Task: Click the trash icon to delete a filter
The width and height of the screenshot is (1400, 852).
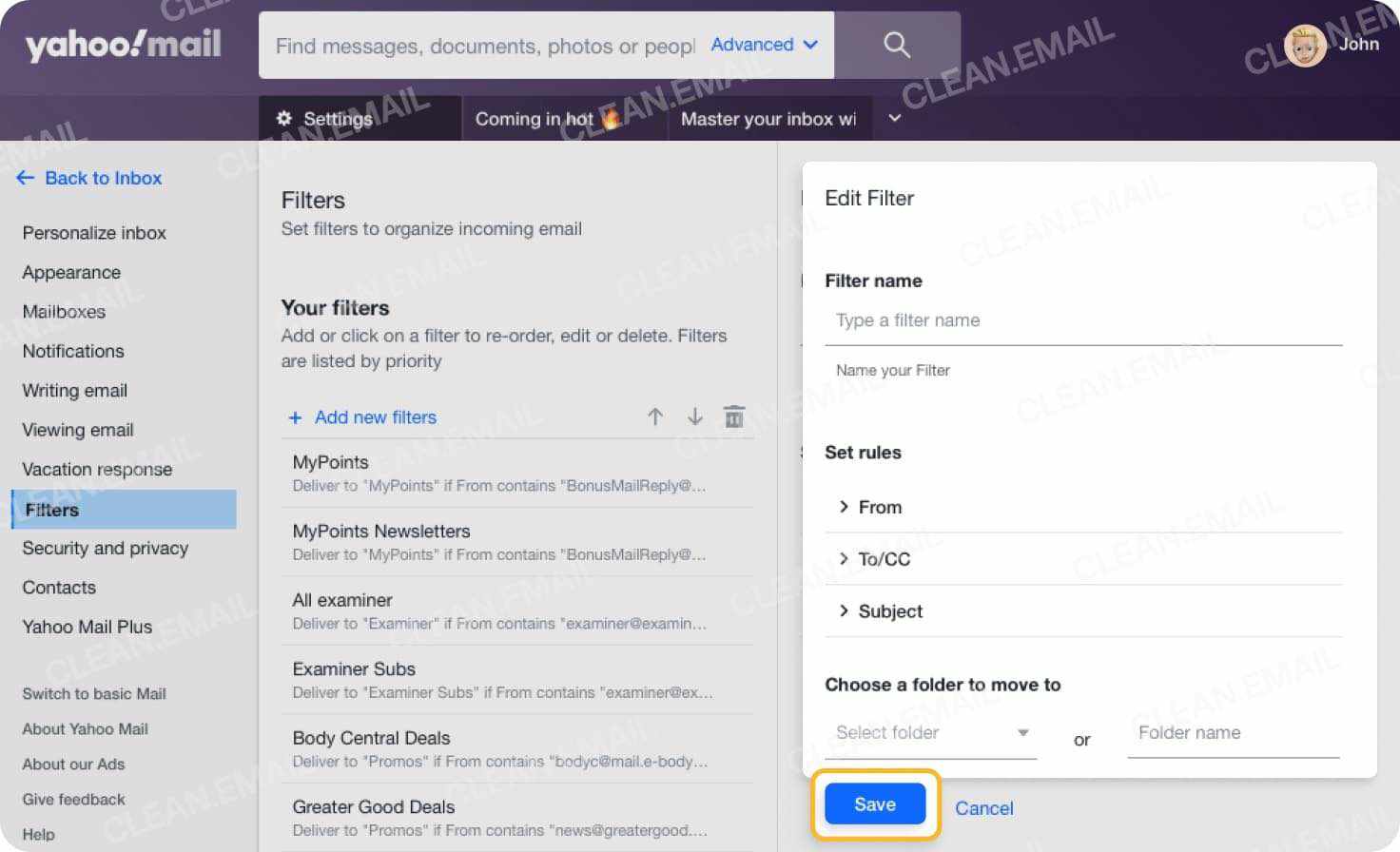Action: click(x=733, y=416)
